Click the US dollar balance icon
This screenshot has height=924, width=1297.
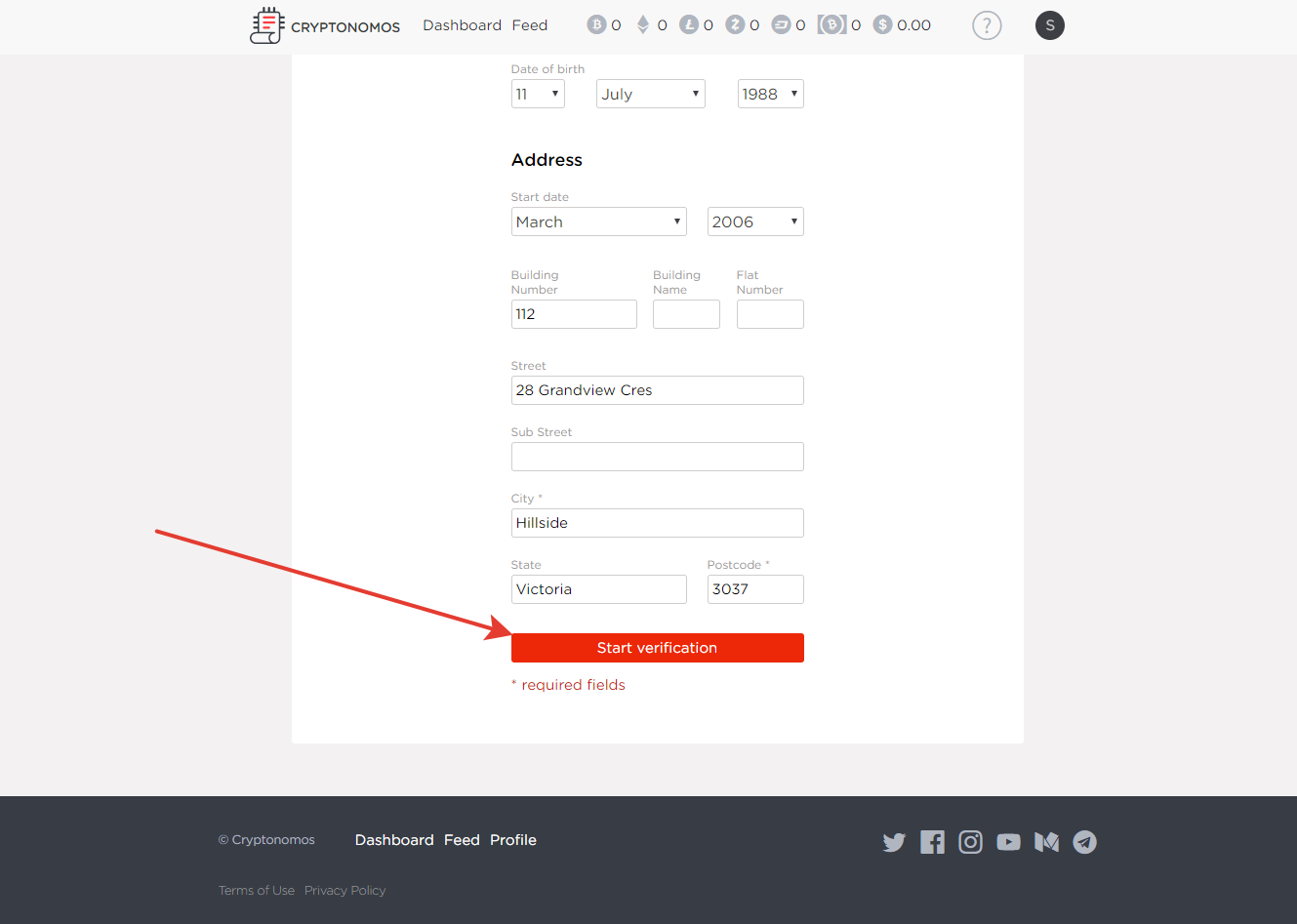click(882, 24)
